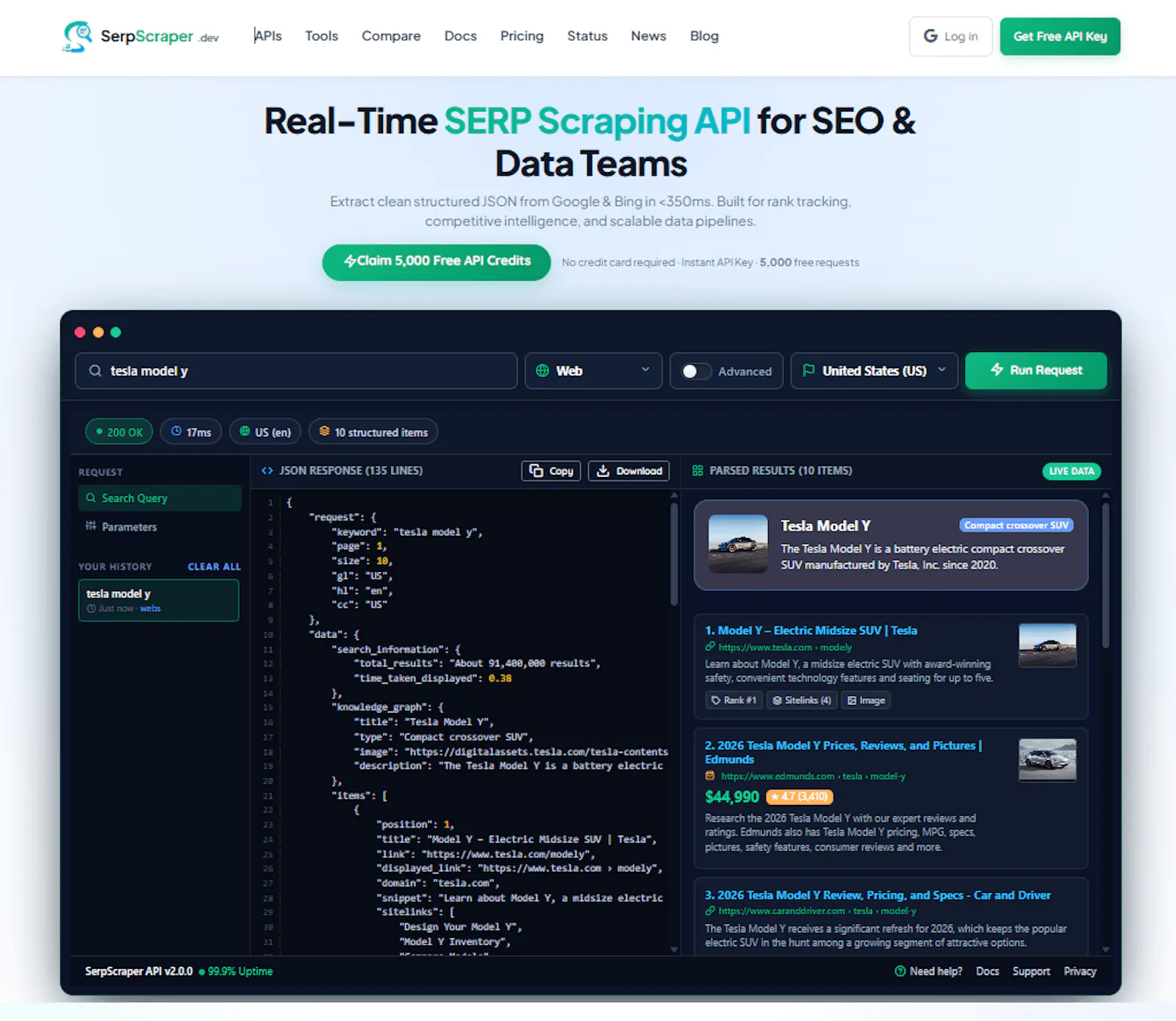Click the grid icon beside PARSED RESULTS
The width and height of the screenshot is (1176, 1021).
click(x=698, y=470)
